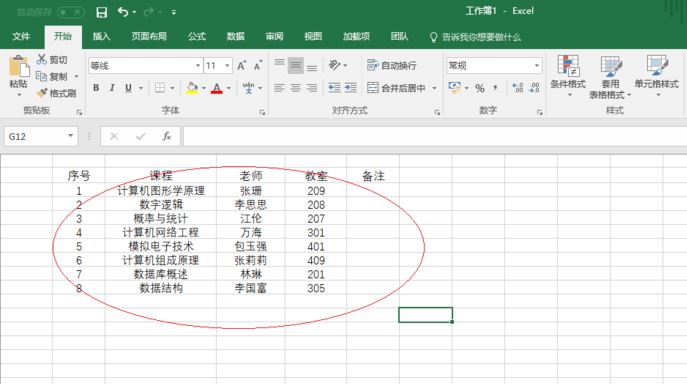Toggle the AutoSave switch
The width and height of the screenshot is (687, 384).
coord(70,12)
